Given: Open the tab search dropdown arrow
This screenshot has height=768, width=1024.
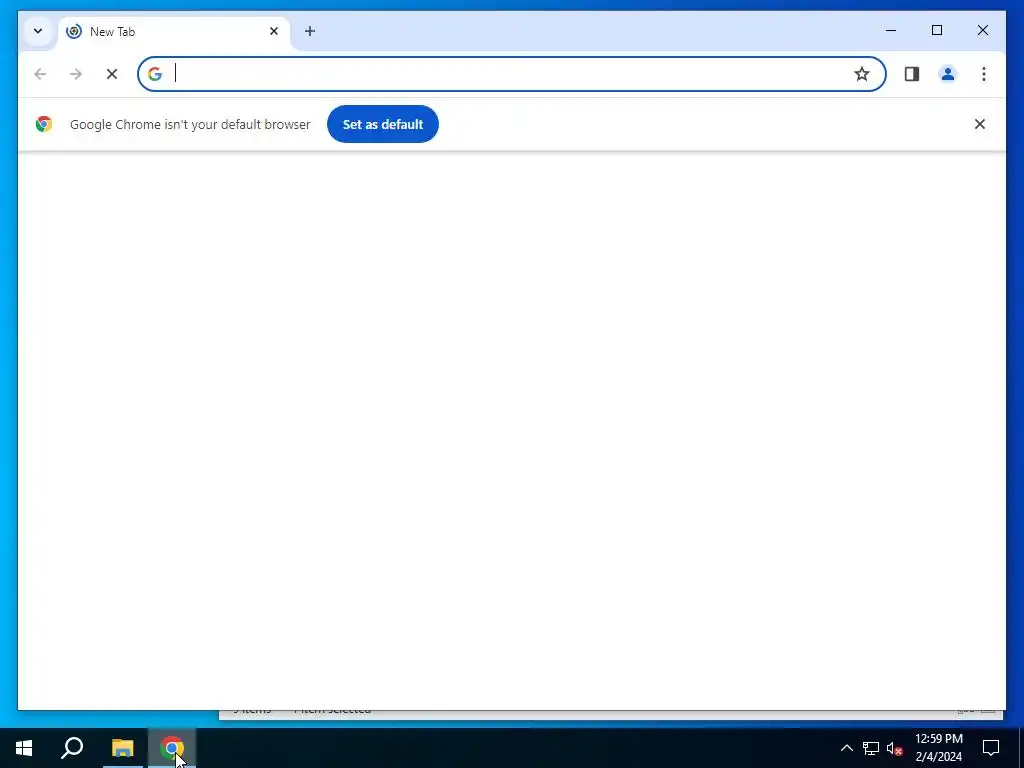Looking at the screenshot, I should (x=38, y=31).
